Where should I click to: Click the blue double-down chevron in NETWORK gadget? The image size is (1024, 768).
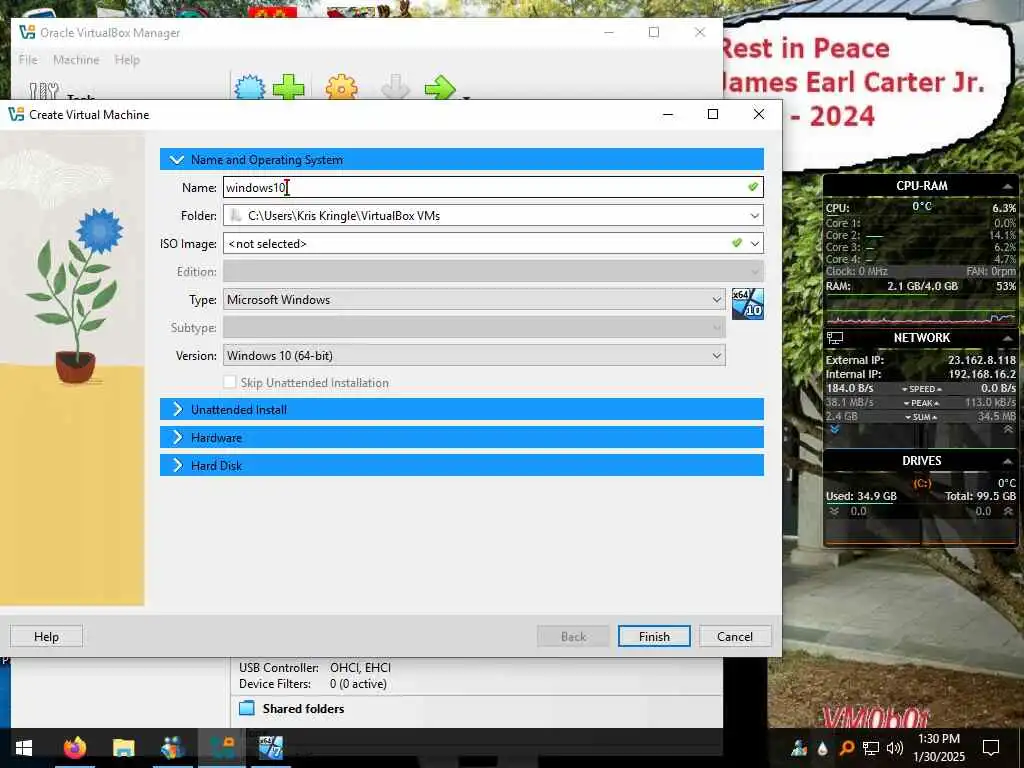[835, 429]
